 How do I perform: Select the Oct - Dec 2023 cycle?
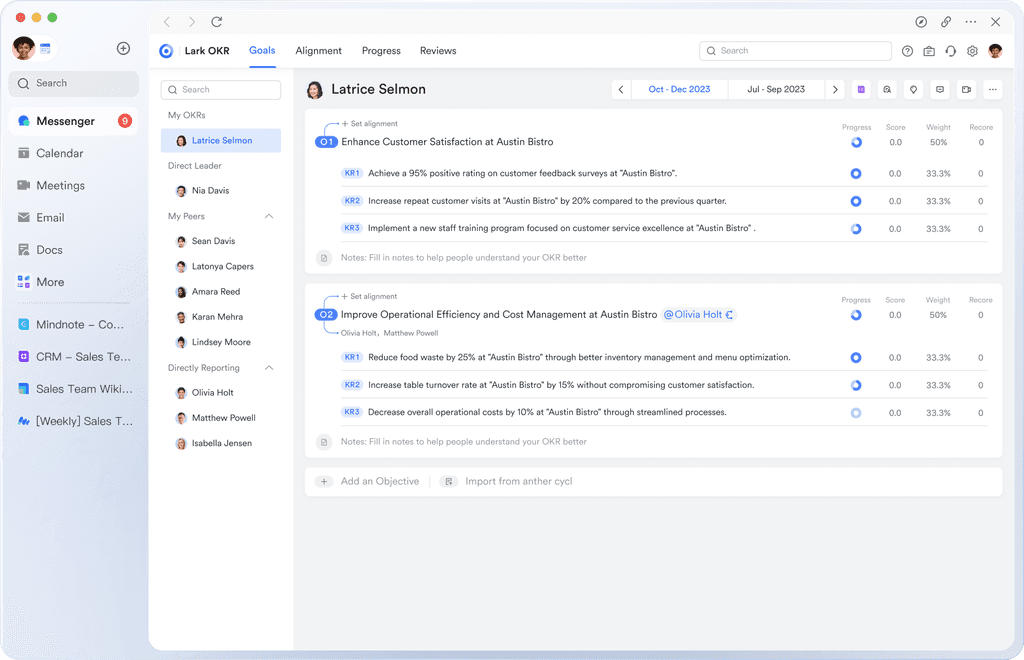[679, 89]
